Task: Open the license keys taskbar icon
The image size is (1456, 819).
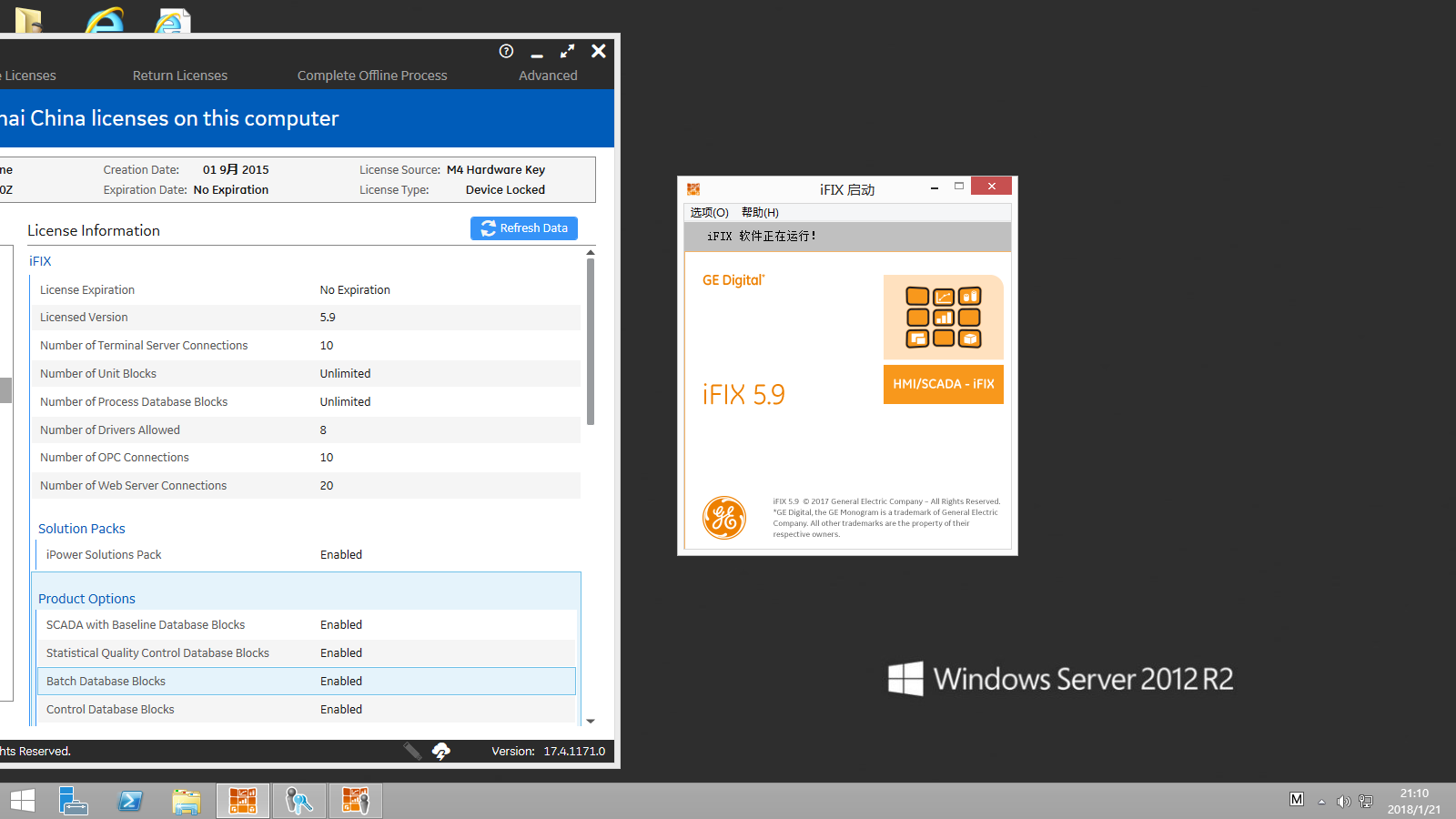Action: pyautogui.click(x=299, y=801)
